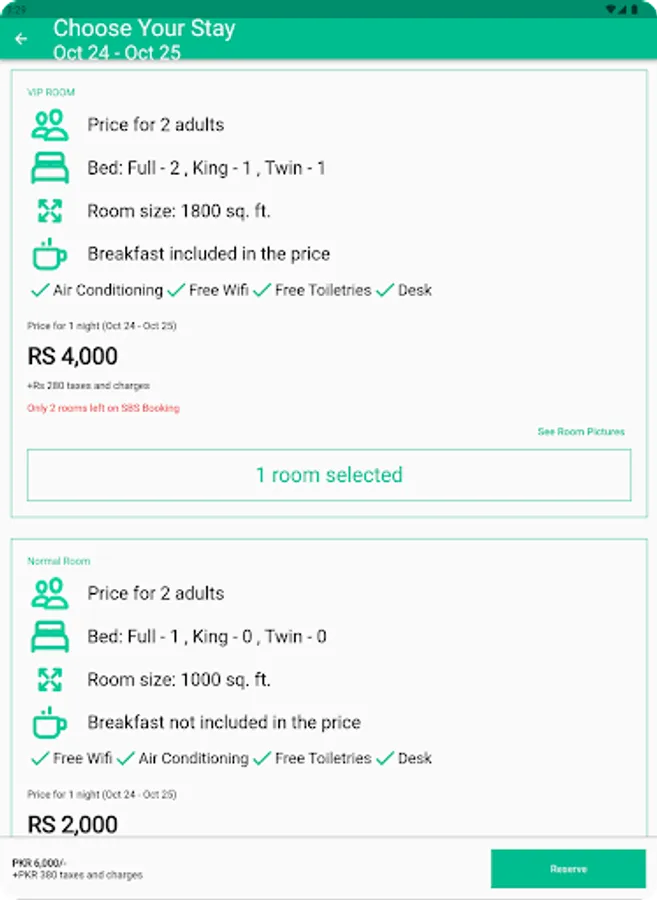Click the VIP Room Air Conditioning checkmark
The height and width of the screenshot is (900, 657).
coord(40,290)
